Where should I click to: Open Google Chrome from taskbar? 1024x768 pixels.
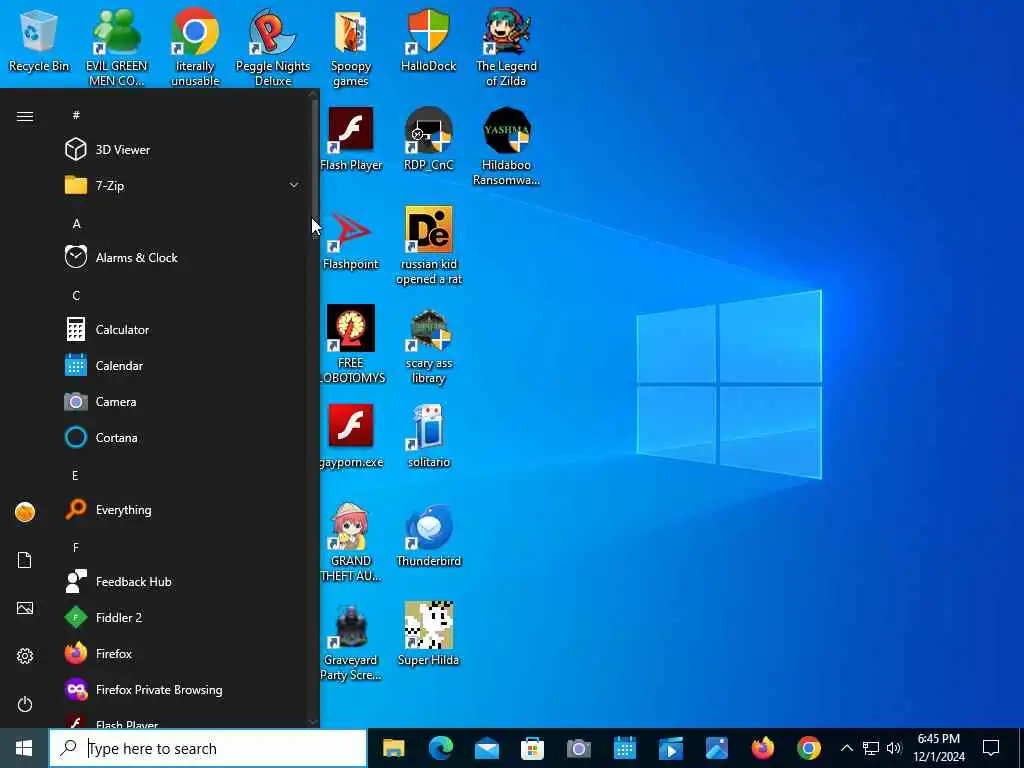[808, 748]
